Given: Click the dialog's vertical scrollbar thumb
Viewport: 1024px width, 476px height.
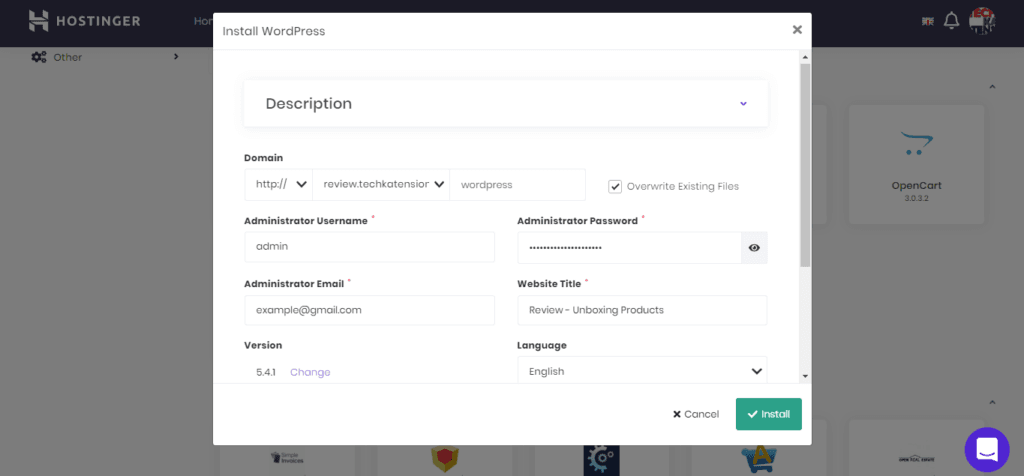Looking at the screenshot, I should tap(805, 165).
